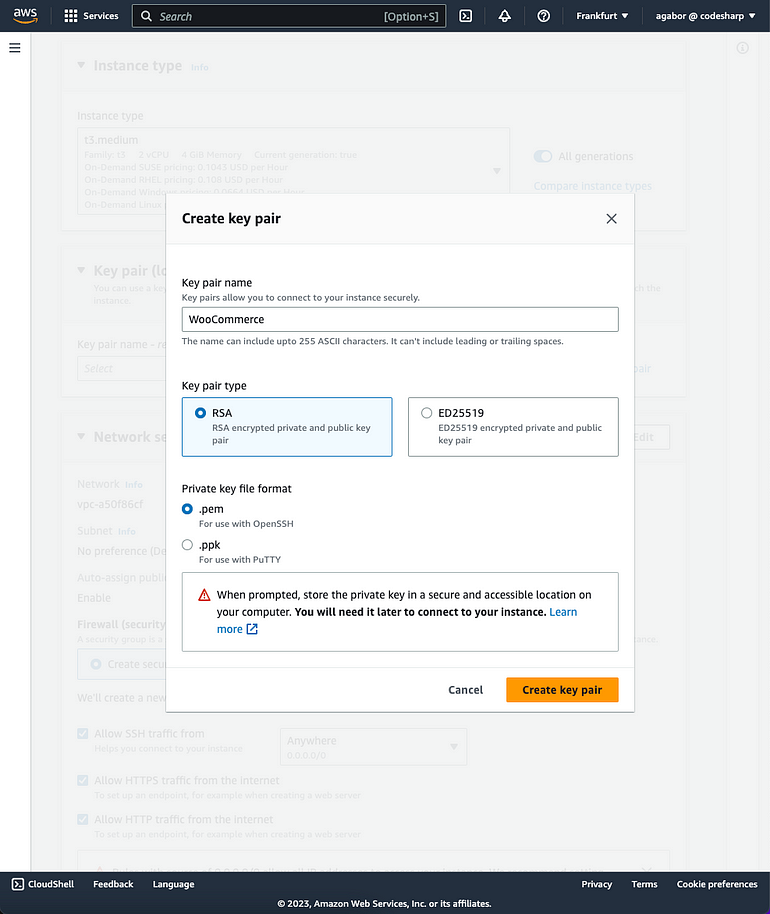Viewport: 770px width, 914px height.
Task: Open the help question mark icon
Action: click(x=543, y=16)
